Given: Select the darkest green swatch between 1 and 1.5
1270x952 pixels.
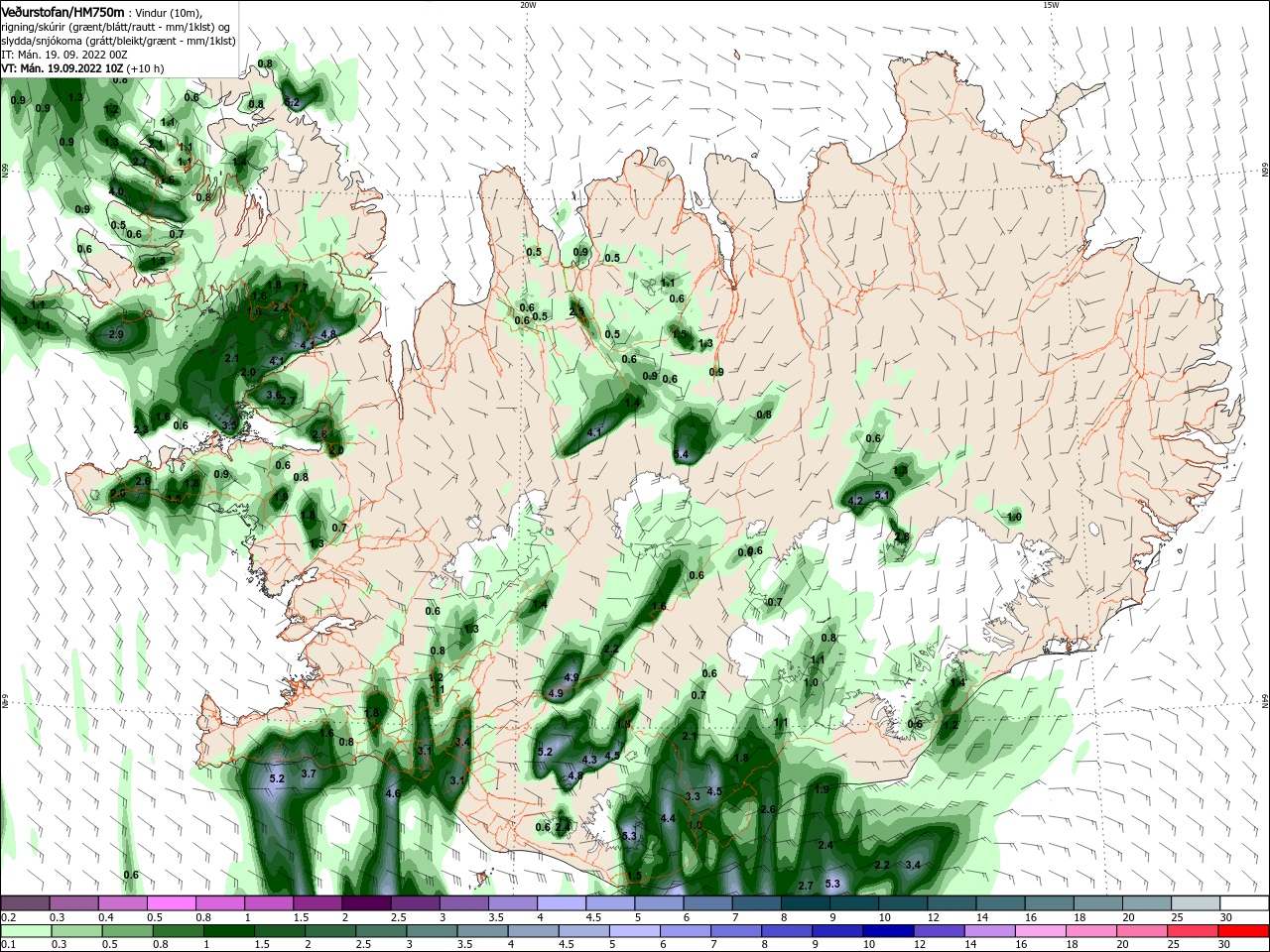Looking at the screenshot, I should (x=229, y=931).
